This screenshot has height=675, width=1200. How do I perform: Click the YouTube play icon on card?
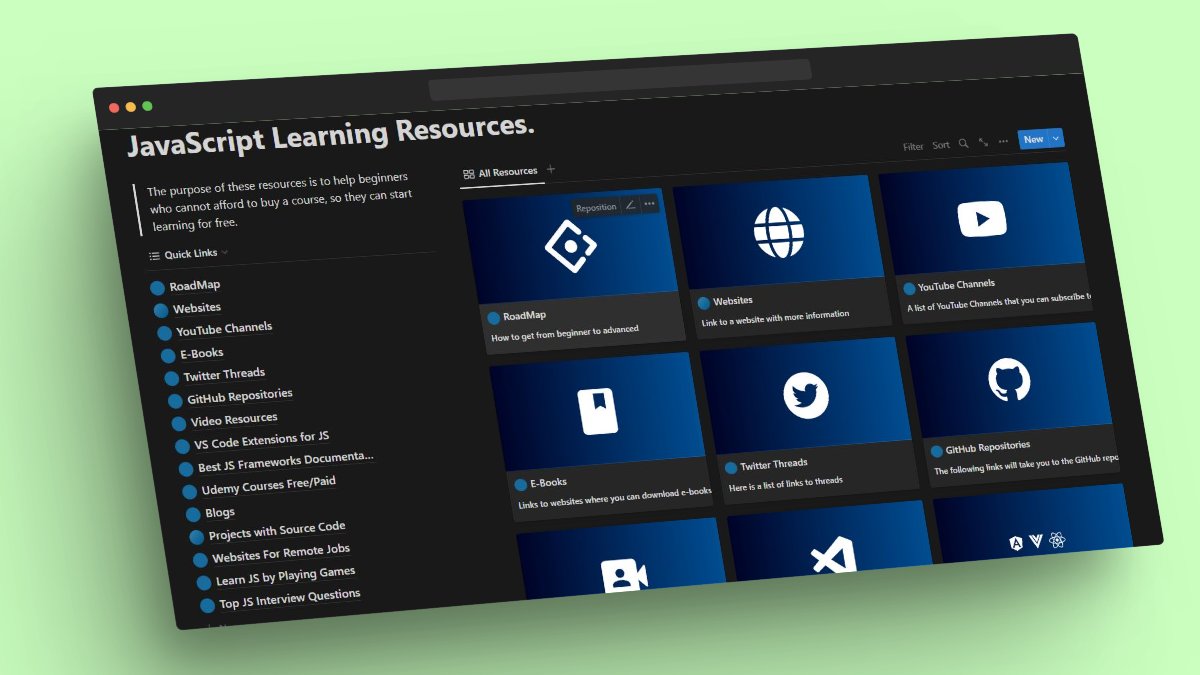[x=982, y=218]
